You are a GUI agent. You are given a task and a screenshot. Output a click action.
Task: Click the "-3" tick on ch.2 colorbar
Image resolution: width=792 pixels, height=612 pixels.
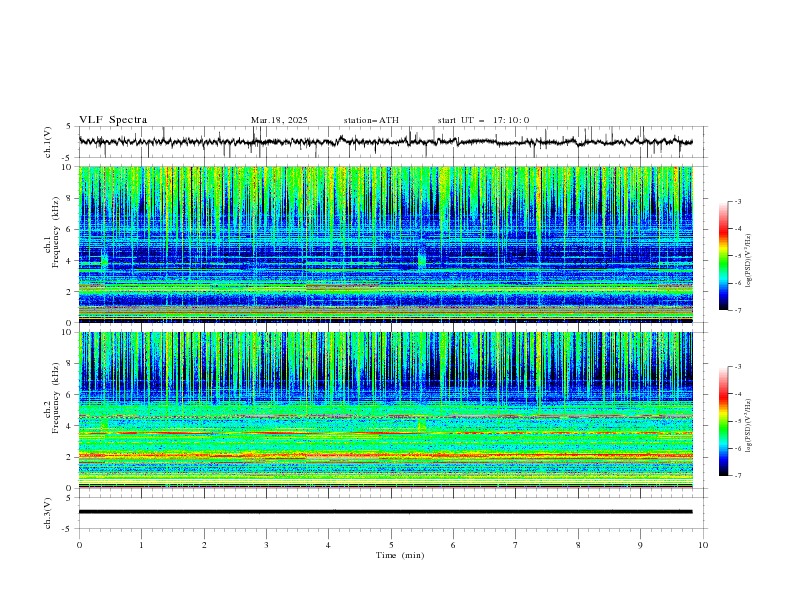coord(737,367)
